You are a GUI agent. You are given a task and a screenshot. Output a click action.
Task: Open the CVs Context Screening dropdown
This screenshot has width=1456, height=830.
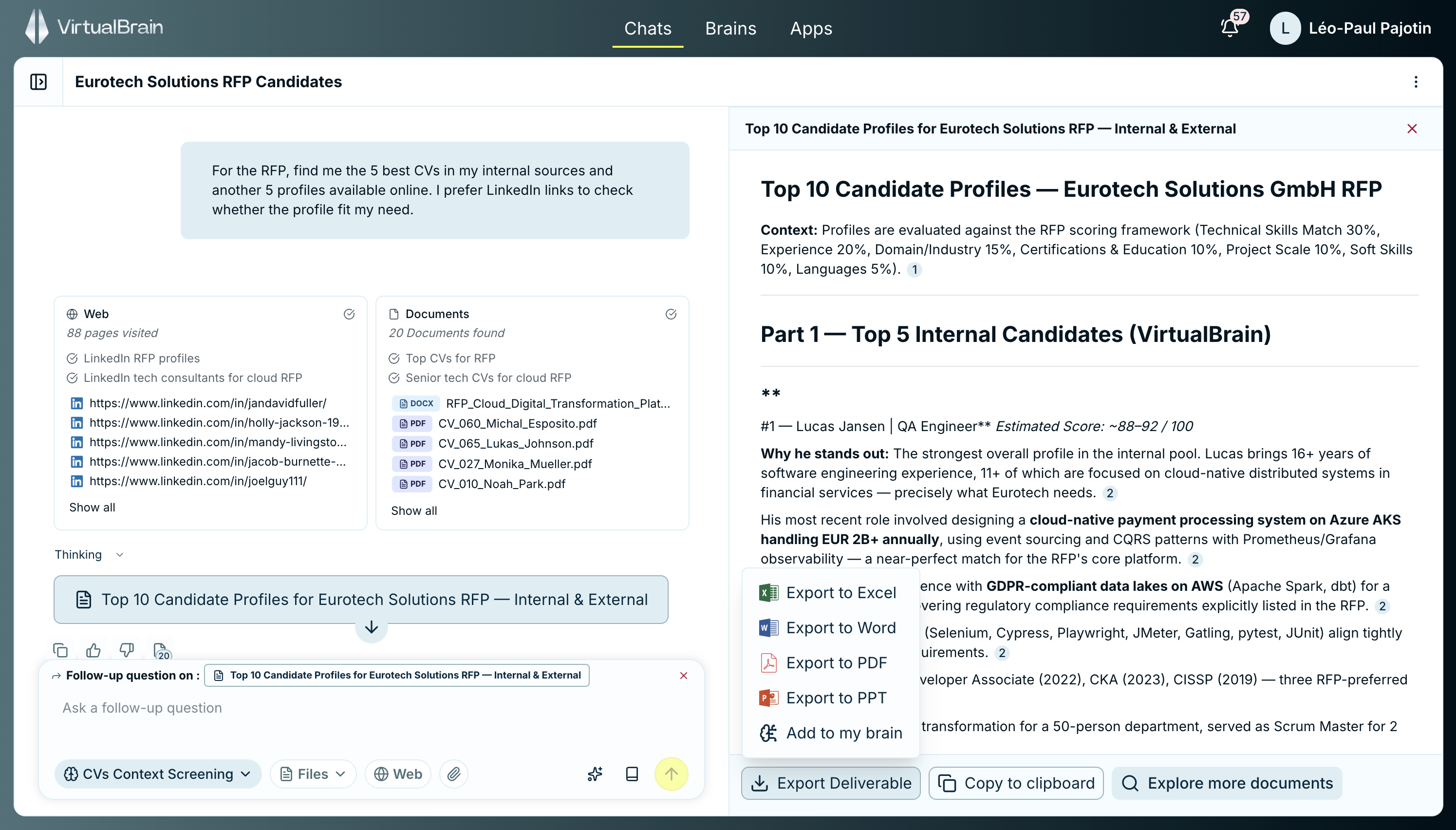tap(158, 774)
